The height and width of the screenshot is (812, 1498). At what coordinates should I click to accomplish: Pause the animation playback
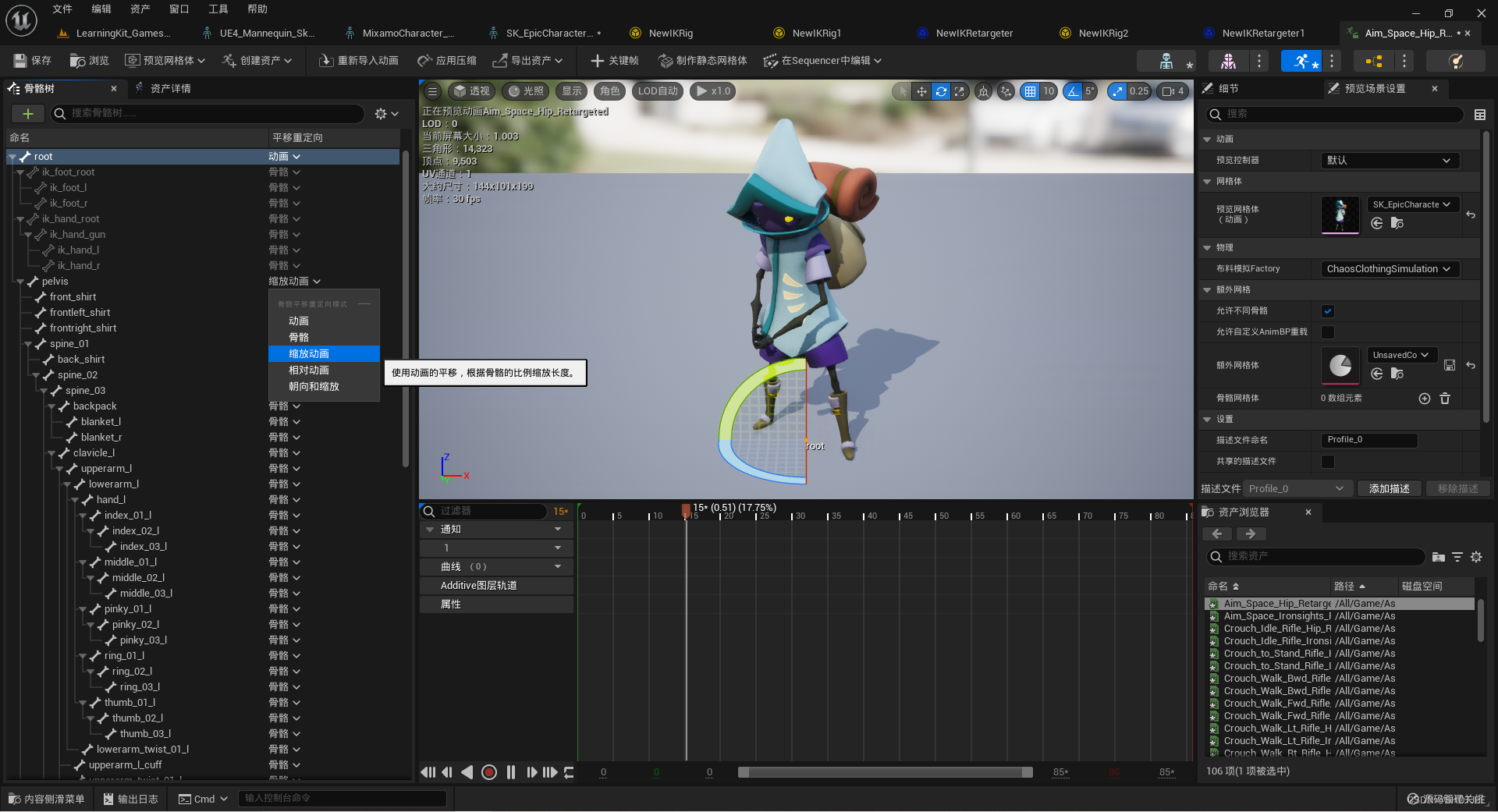tap(511, 772)
